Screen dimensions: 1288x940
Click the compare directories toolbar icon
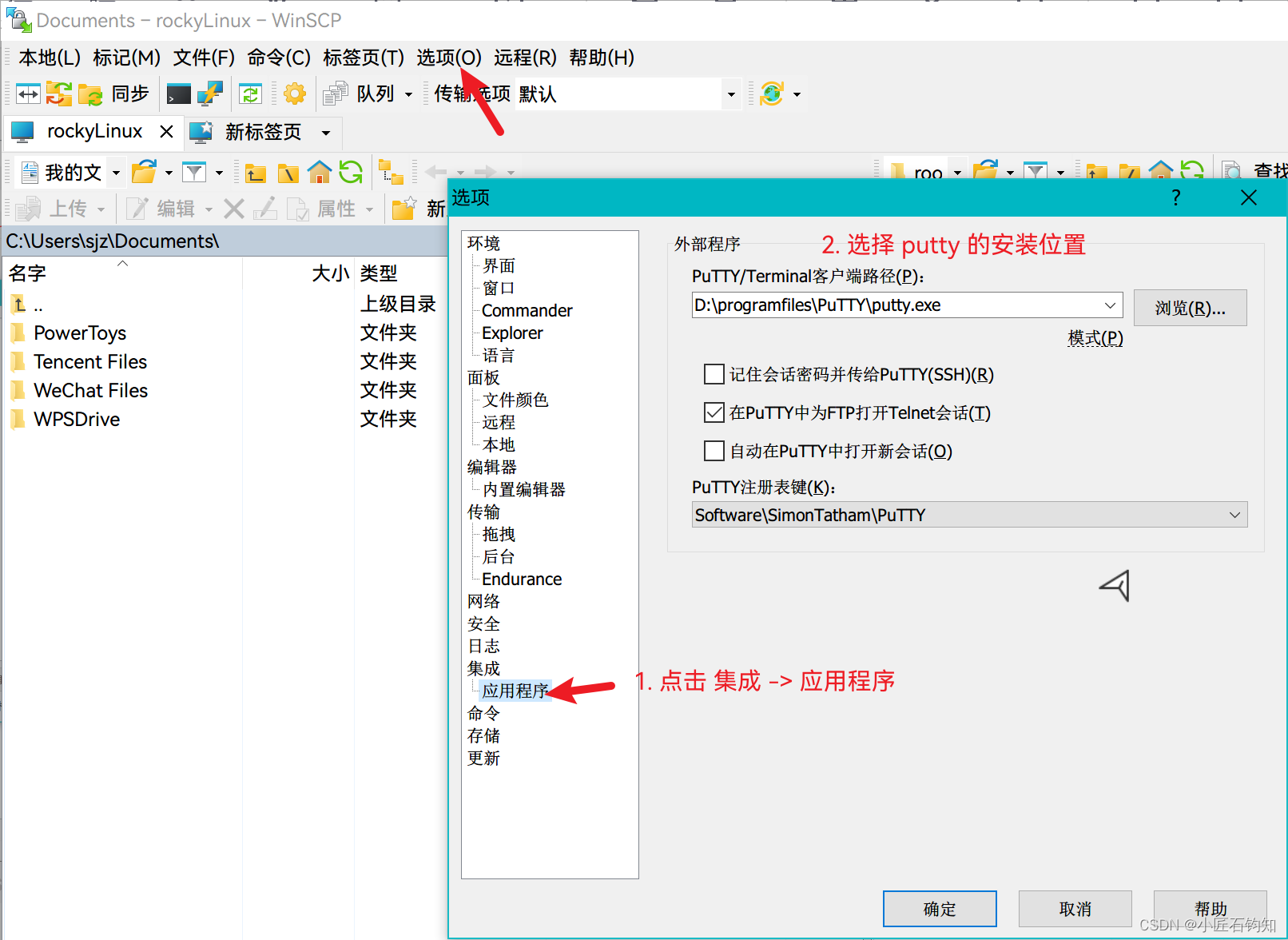pyautogui.click(x=28, y=94)
